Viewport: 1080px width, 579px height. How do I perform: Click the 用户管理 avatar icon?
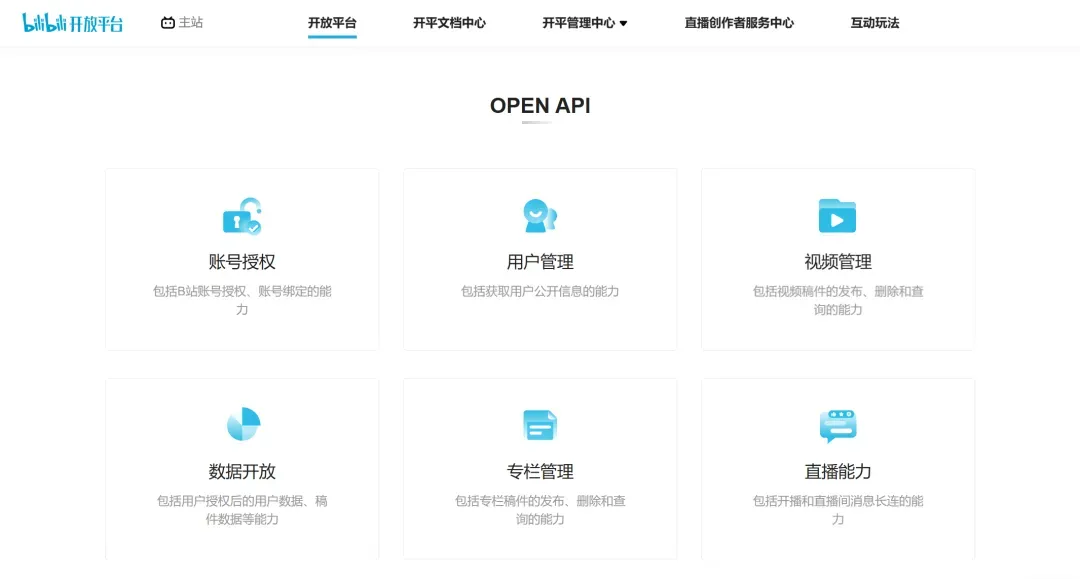tap(540, 216)
